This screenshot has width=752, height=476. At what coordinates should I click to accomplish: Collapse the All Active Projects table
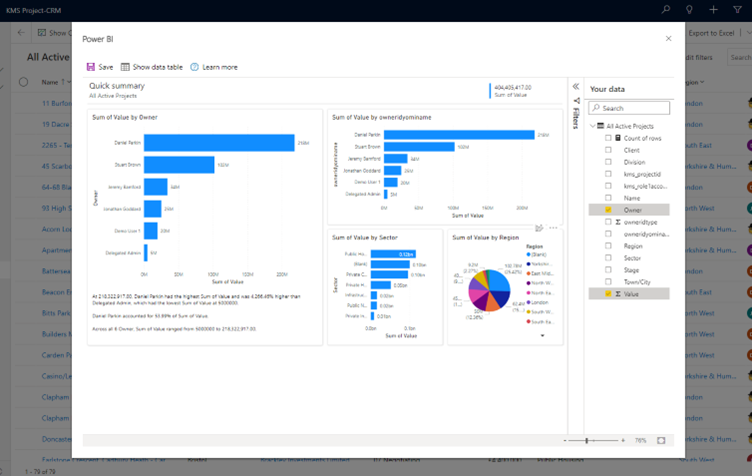point(593,126)
